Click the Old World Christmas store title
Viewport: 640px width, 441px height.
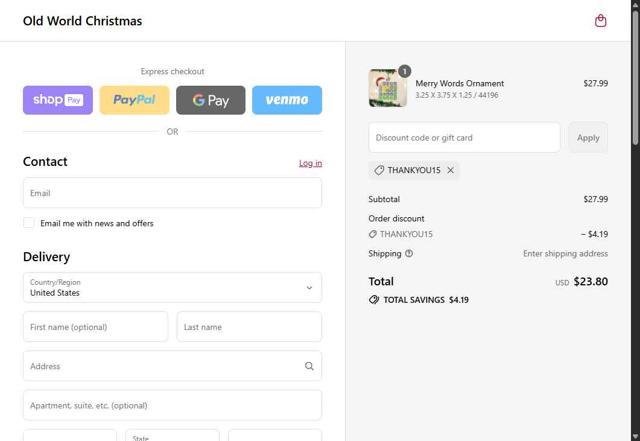[x=82, y=21]
